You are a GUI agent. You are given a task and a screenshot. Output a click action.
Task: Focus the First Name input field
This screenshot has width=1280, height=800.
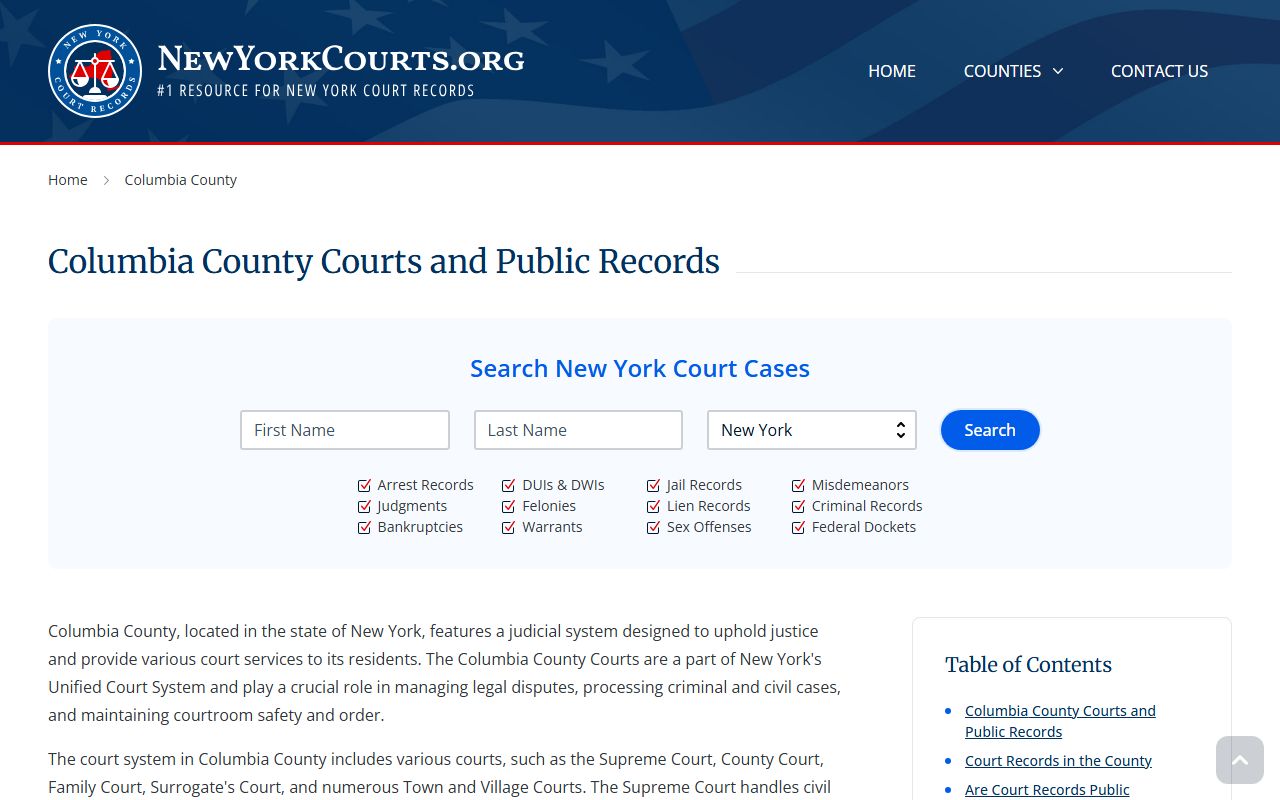pos(345,430)
